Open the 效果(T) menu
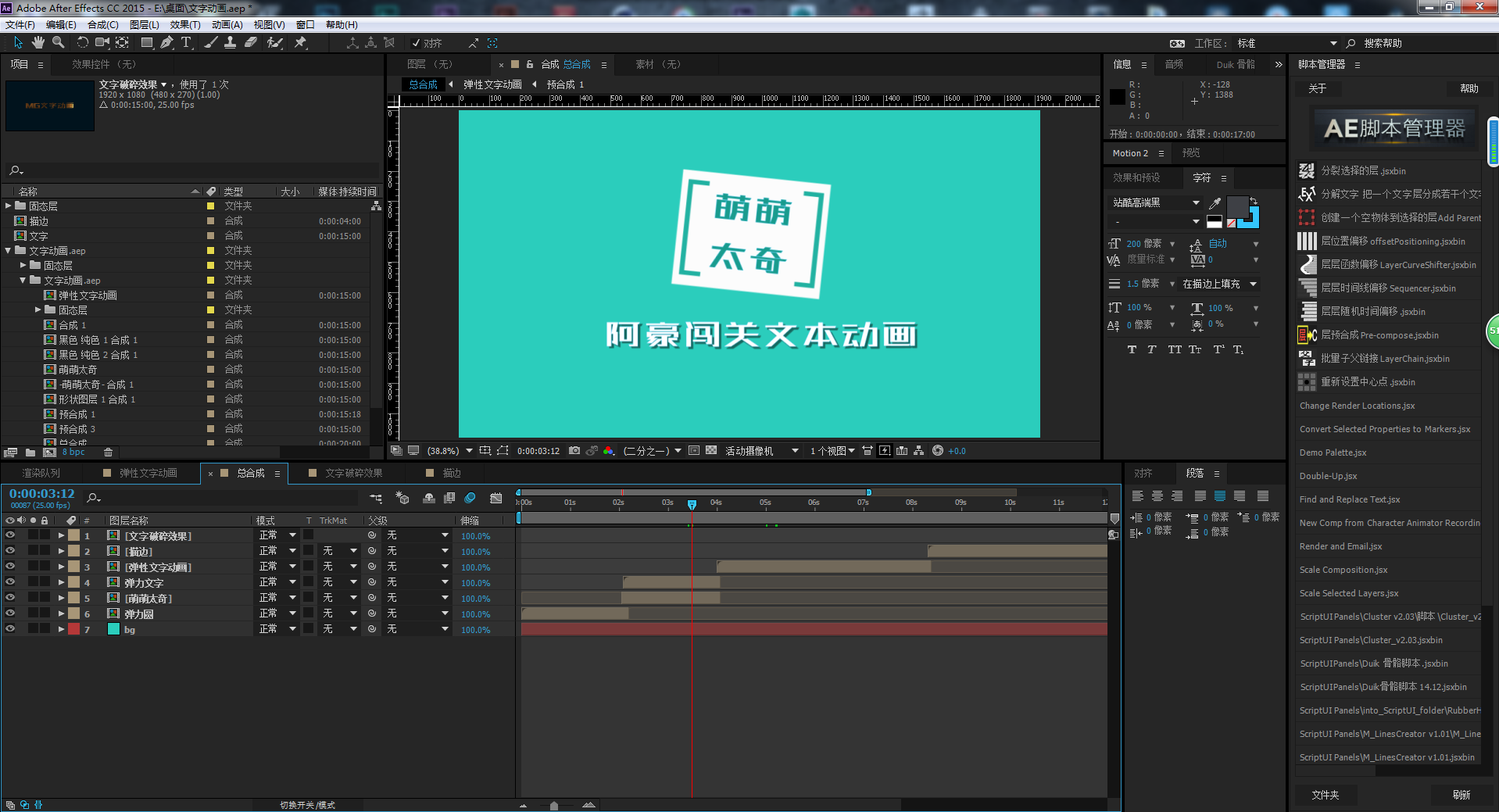Screen dimensions: 1499x812 [x=185, y=25]
